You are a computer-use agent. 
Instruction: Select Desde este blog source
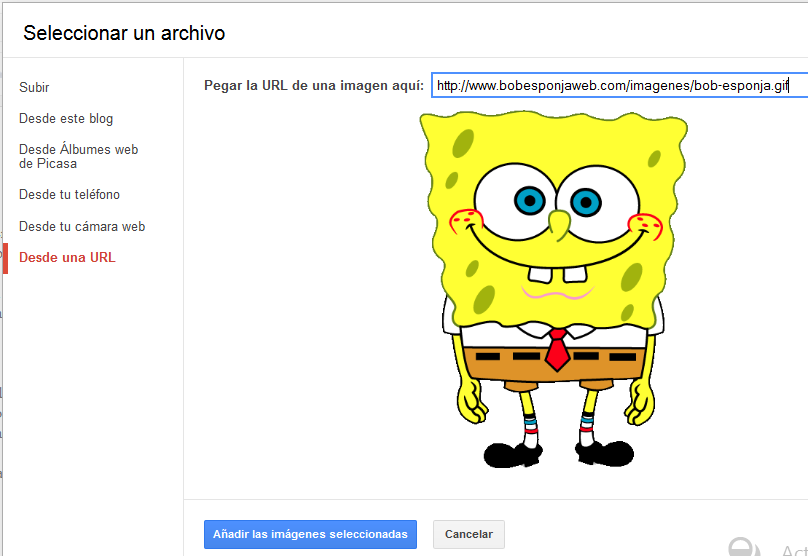(x=66, y=119)
